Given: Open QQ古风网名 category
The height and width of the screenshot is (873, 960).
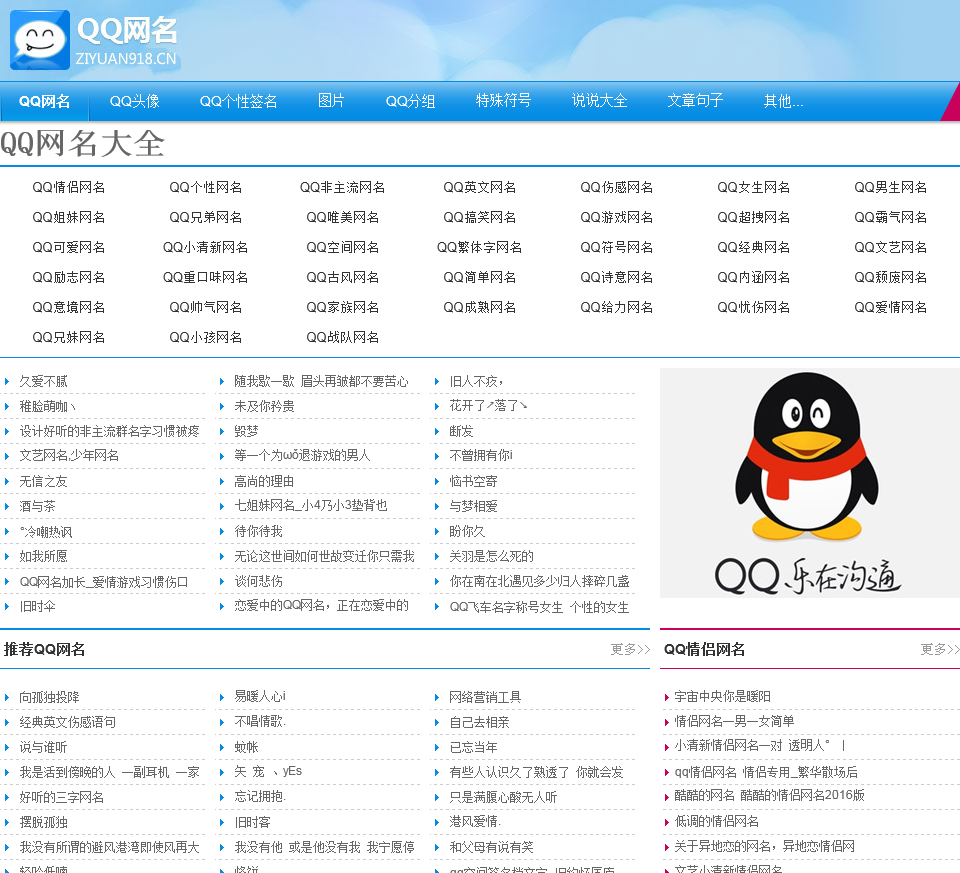Looking at the screenshot, I should point(342,277).
